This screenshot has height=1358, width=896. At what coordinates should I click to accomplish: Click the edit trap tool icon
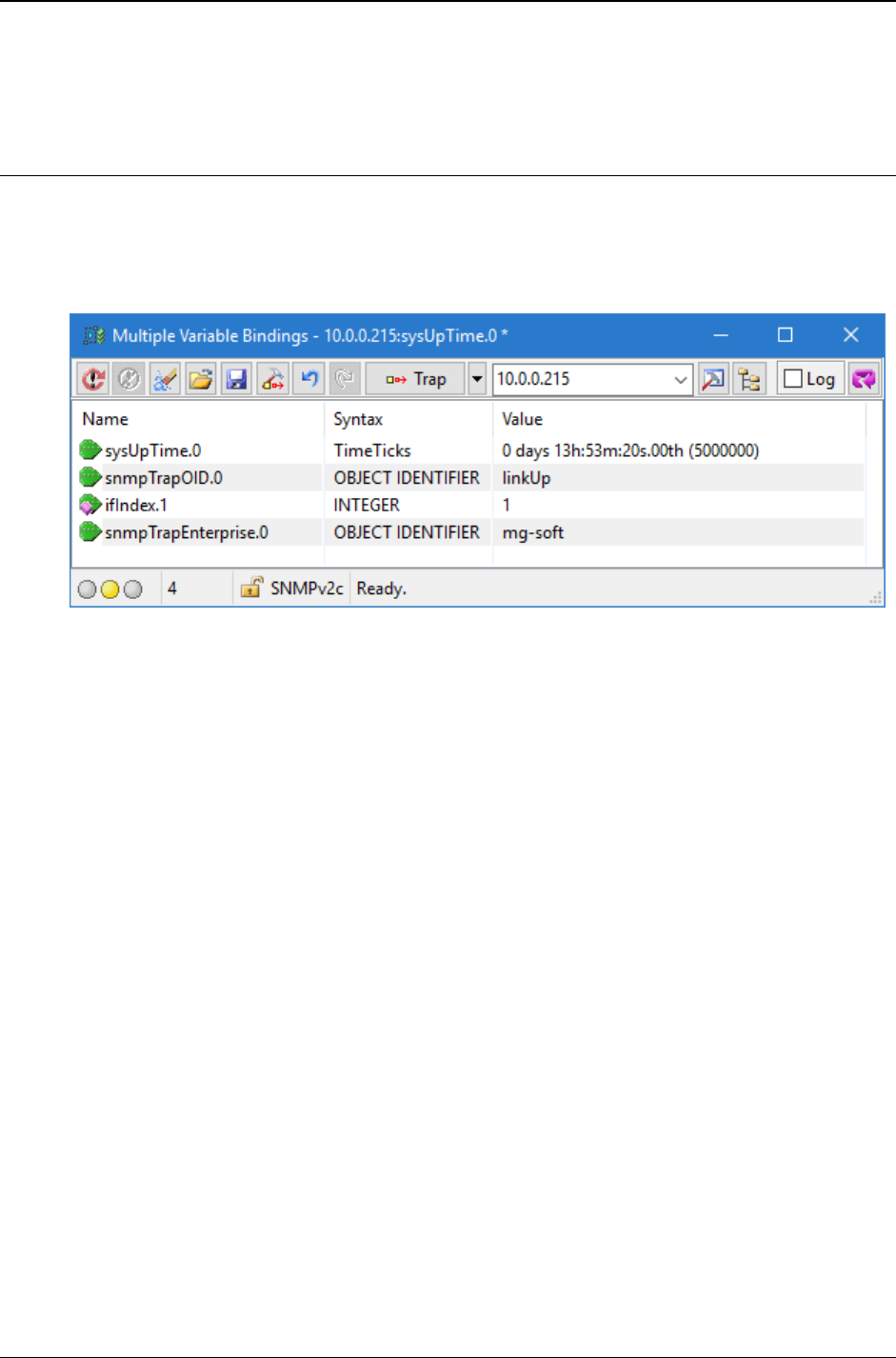pyautogui.click(x=273, y=379)
